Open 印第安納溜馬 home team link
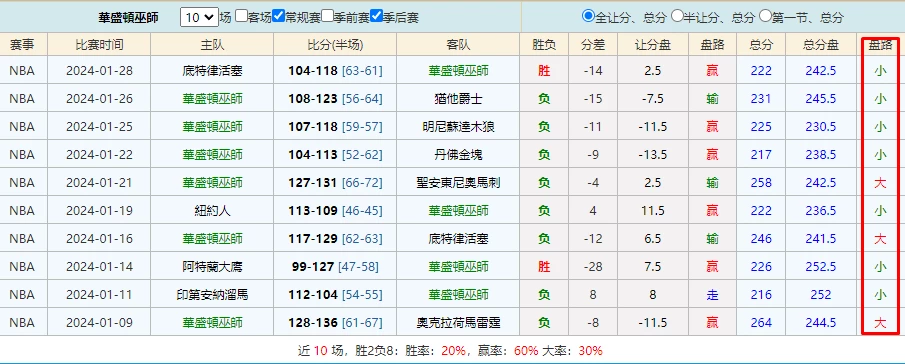 212,295
